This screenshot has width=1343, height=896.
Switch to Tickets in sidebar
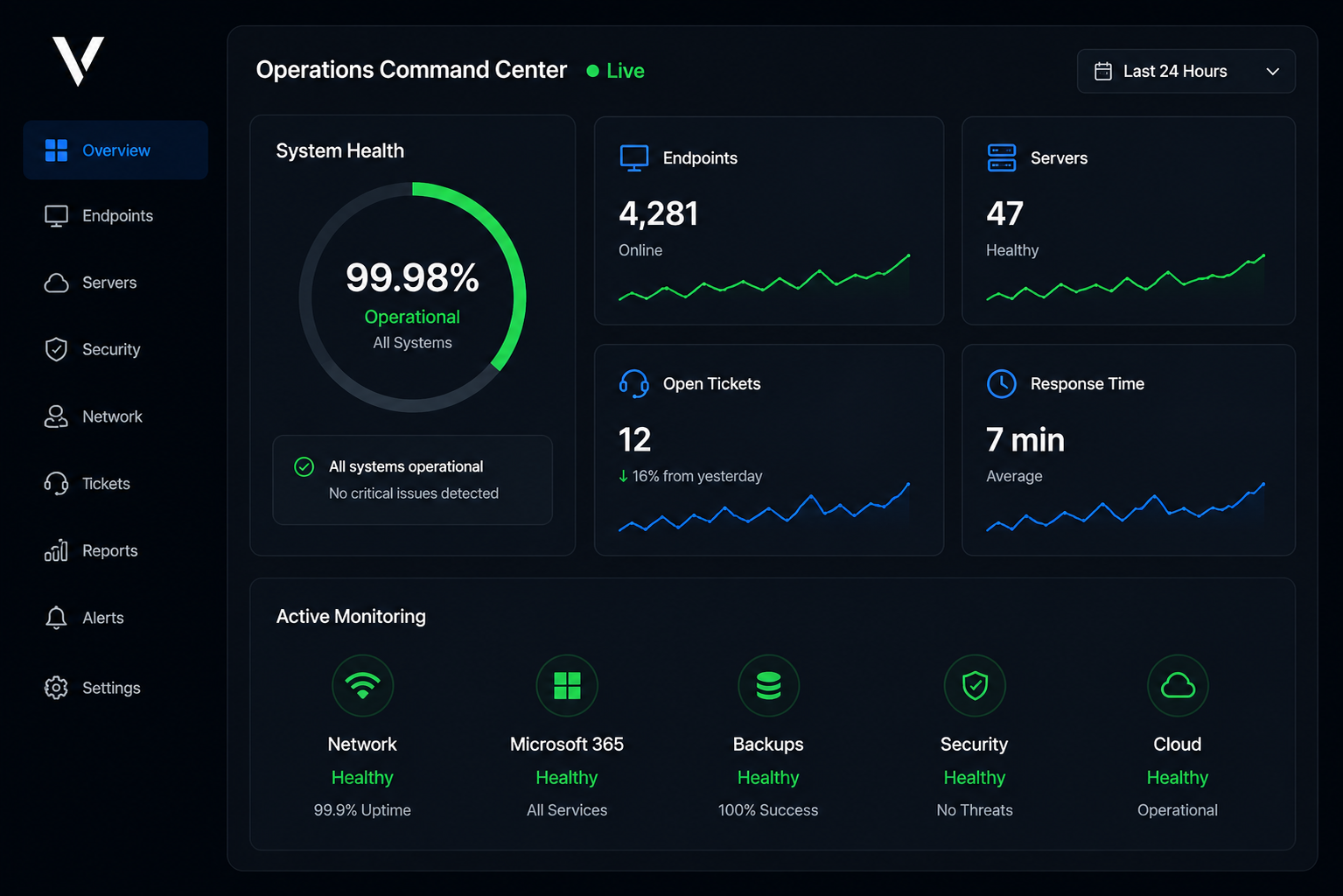[x=115, y=484]
